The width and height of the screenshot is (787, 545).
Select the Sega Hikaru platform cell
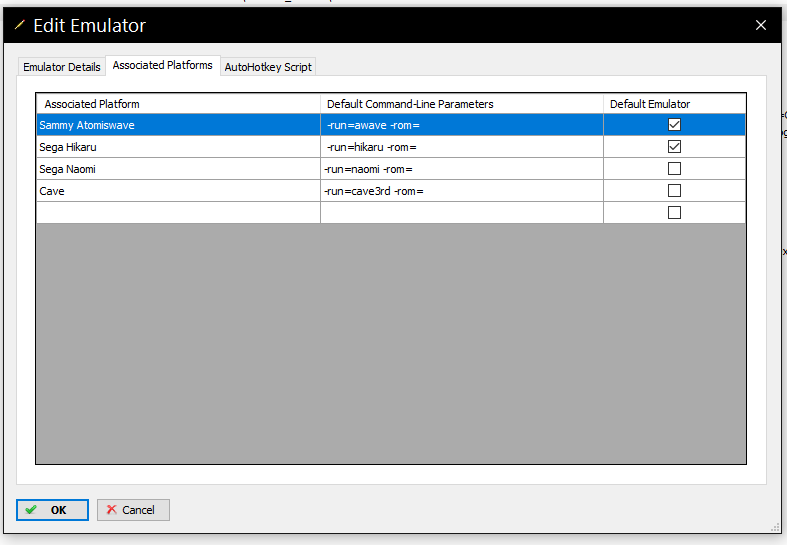tap(178, 147)
